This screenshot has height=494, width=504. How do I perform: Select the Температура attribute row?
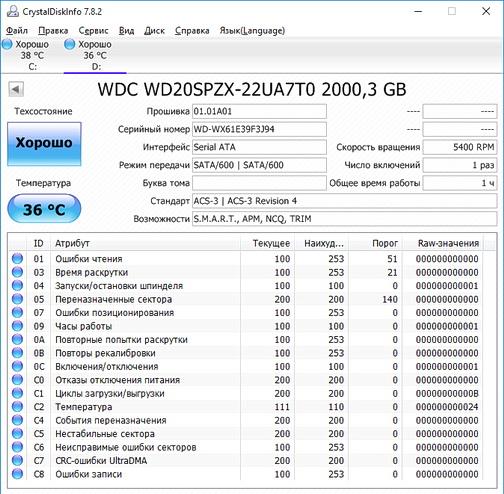(x=246, y=407)
